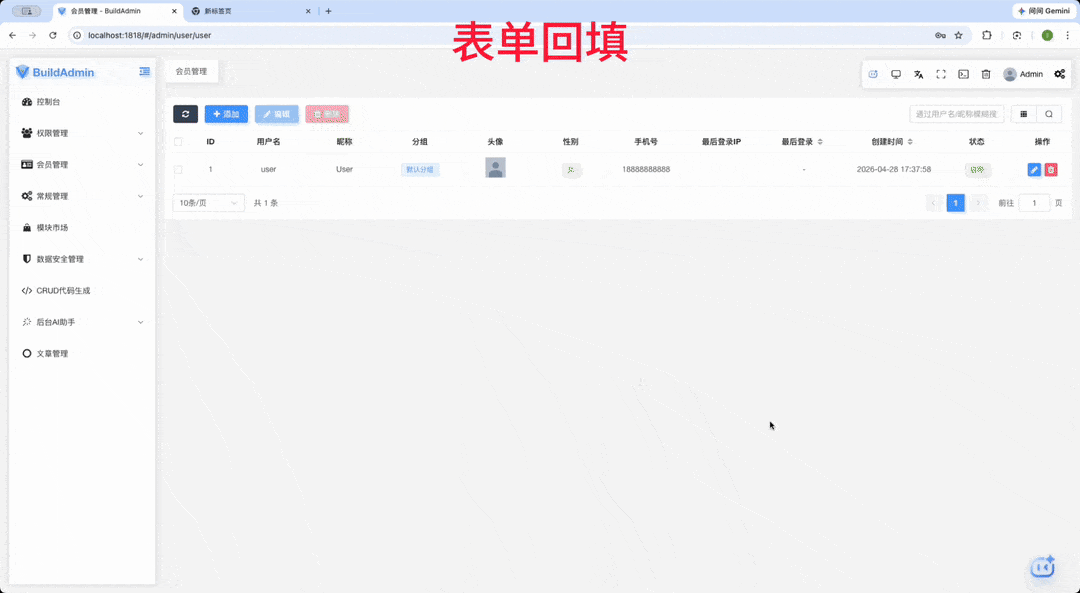Expand the 权限管理 sidebar menu
This screenshot has height=593, width=1080.
pyautogui.click(x=81, y=133)
